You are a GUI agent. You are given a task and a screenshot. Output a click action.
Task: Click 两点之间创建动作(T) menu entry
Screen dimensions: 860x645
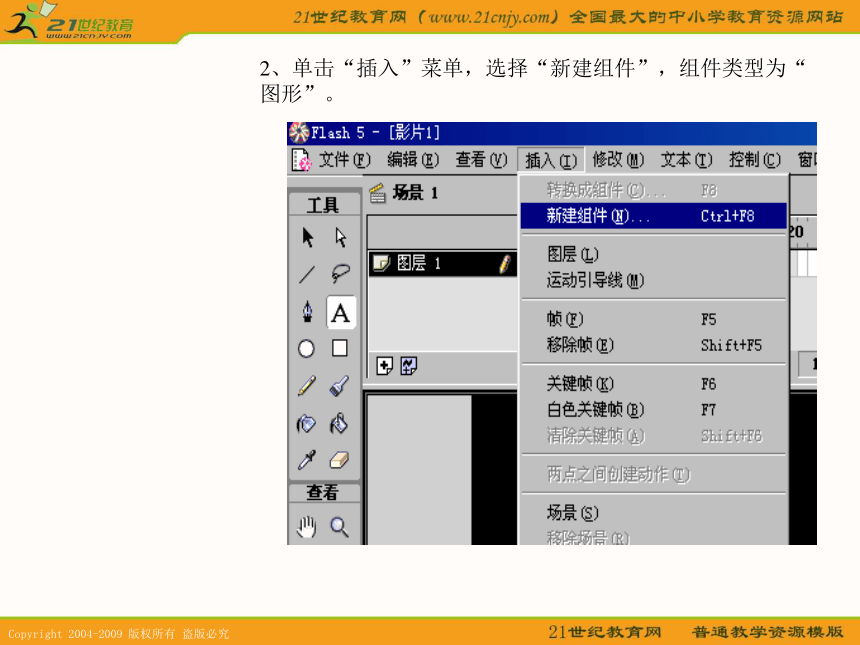pyautogui.click(x=653, y=474)
